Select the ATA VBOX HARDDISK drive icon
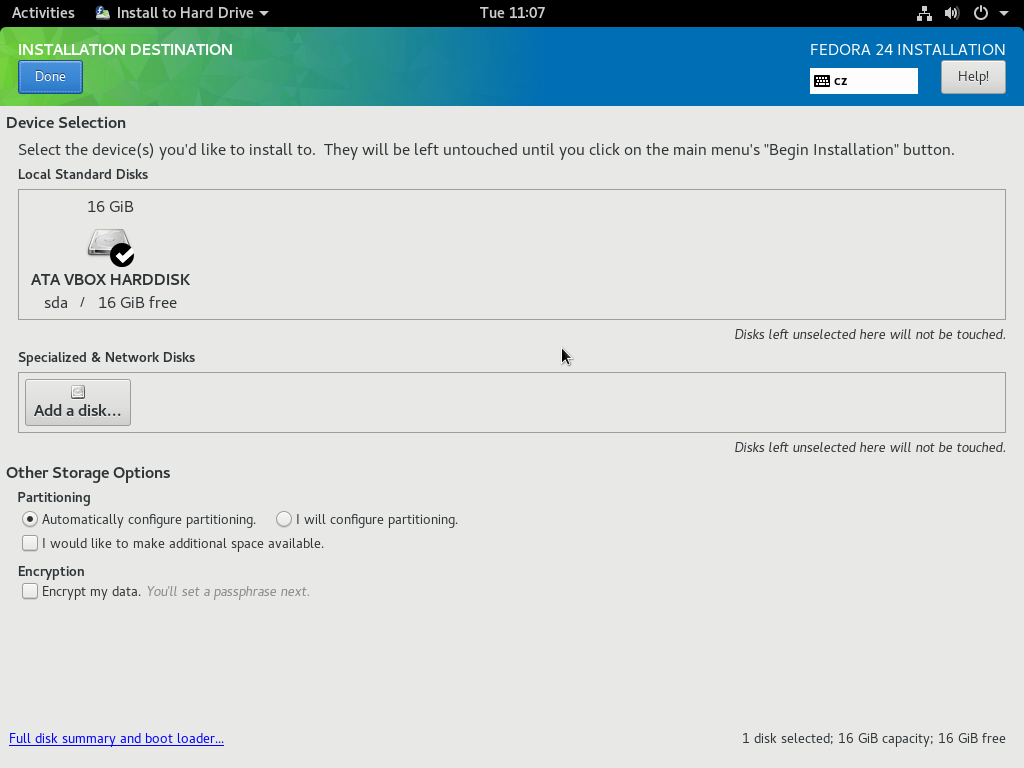Screen dimensions: 1024x768 tap(110, 246)
